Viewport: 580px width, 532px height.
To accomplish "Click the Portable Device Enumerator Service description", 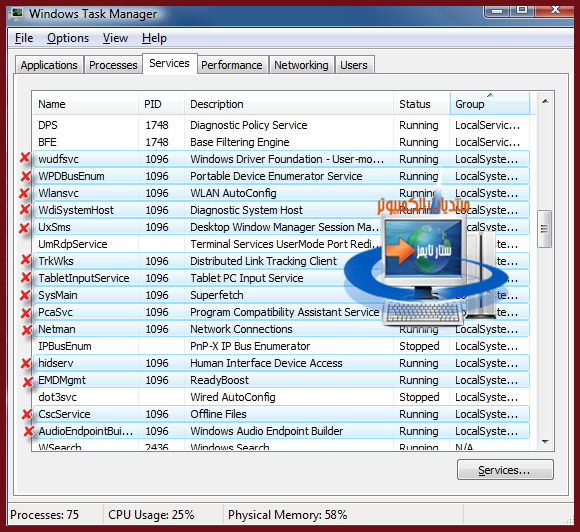I will [276, 176].
